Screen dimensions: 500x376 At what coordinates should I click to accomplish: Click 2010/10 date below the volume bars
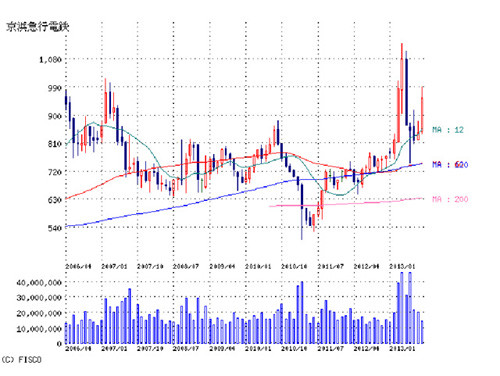coord(294,348)
